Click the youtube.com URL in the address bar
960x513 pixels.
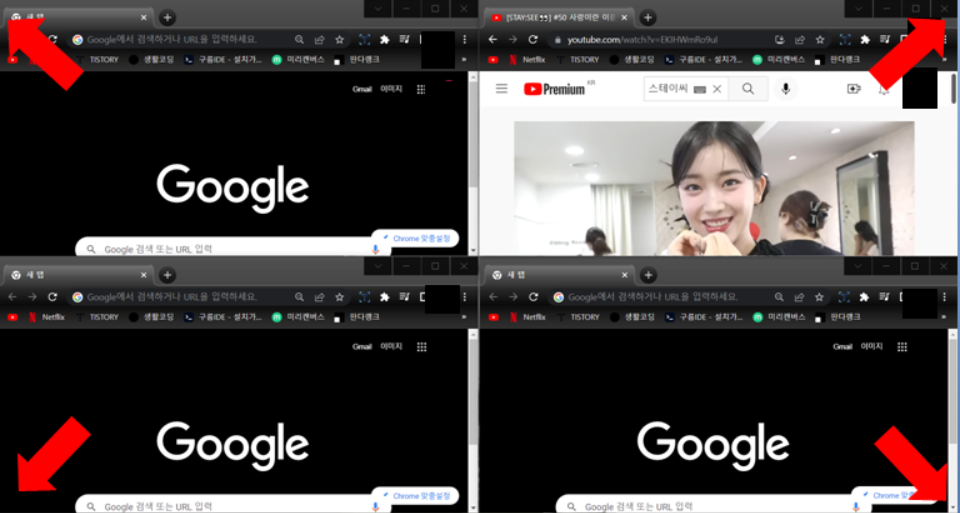[642, 40]
